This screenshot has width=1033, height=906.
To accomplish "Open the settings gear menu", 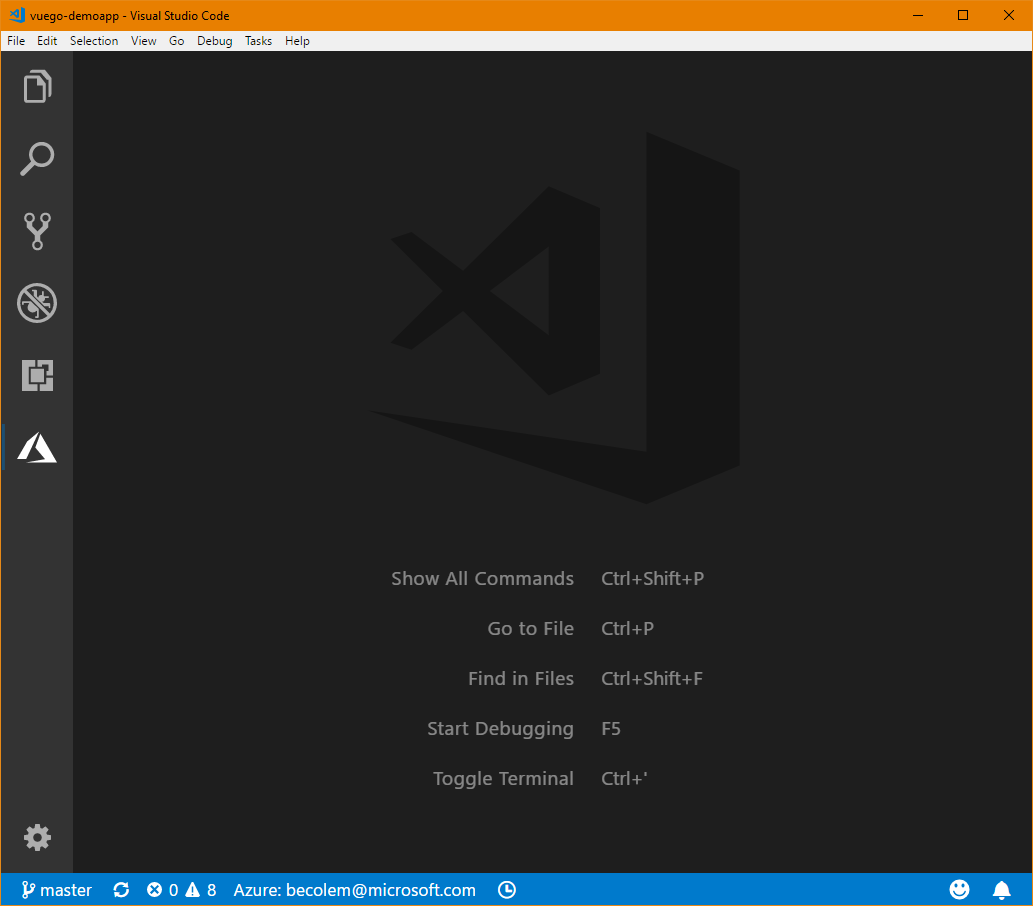I will pyautogui.click(x=37, y=837).
